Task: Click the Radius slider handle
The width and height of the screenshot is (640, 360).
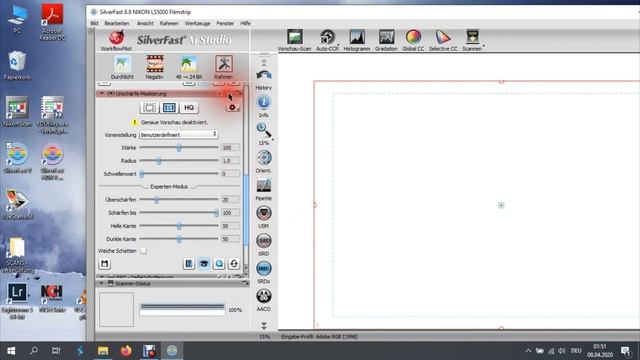Action: [159, 161]
